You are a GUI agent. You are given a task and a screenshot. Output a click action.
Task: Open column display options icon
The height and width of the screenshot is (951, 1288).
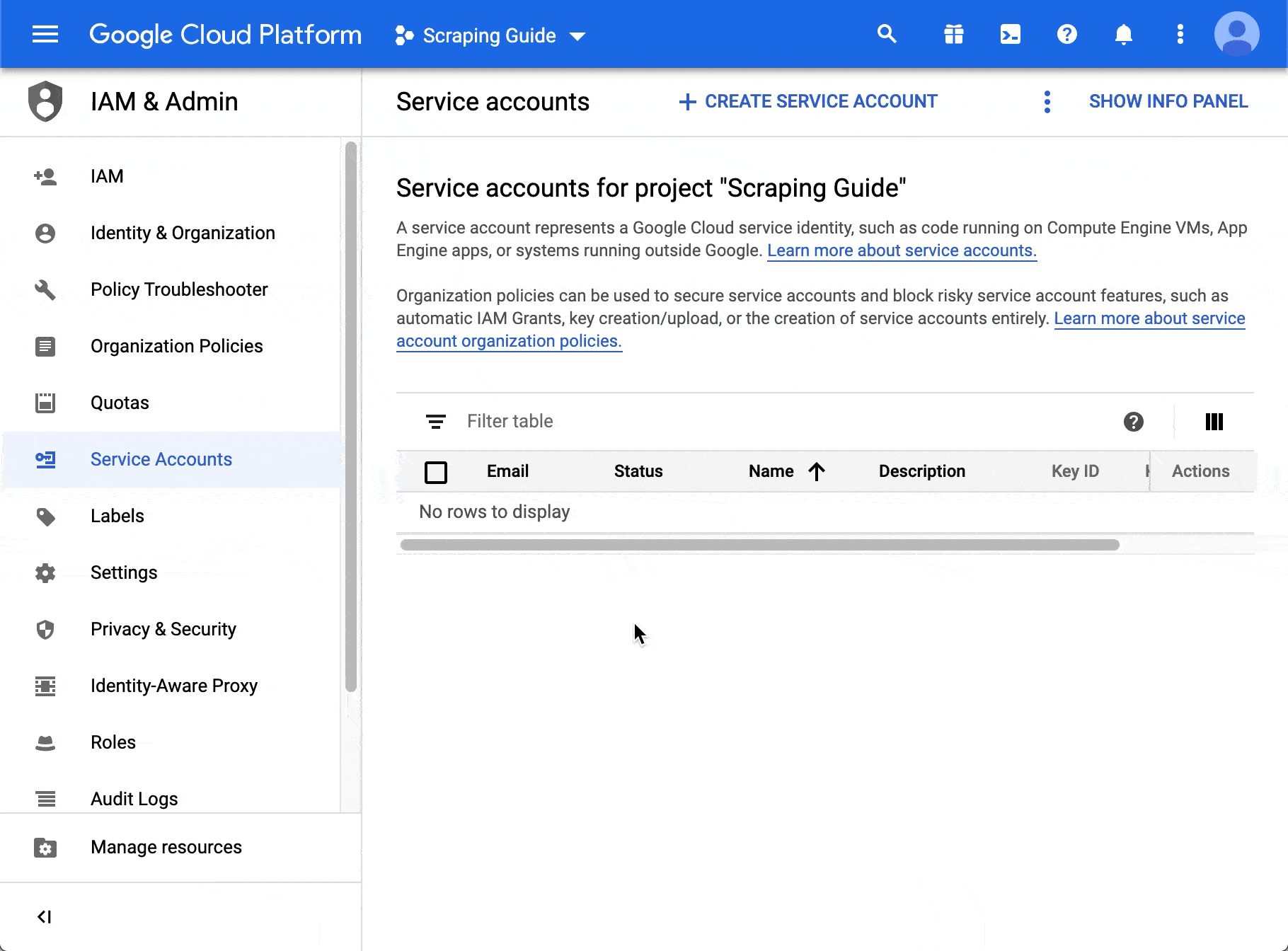(x=1214, y=422)
